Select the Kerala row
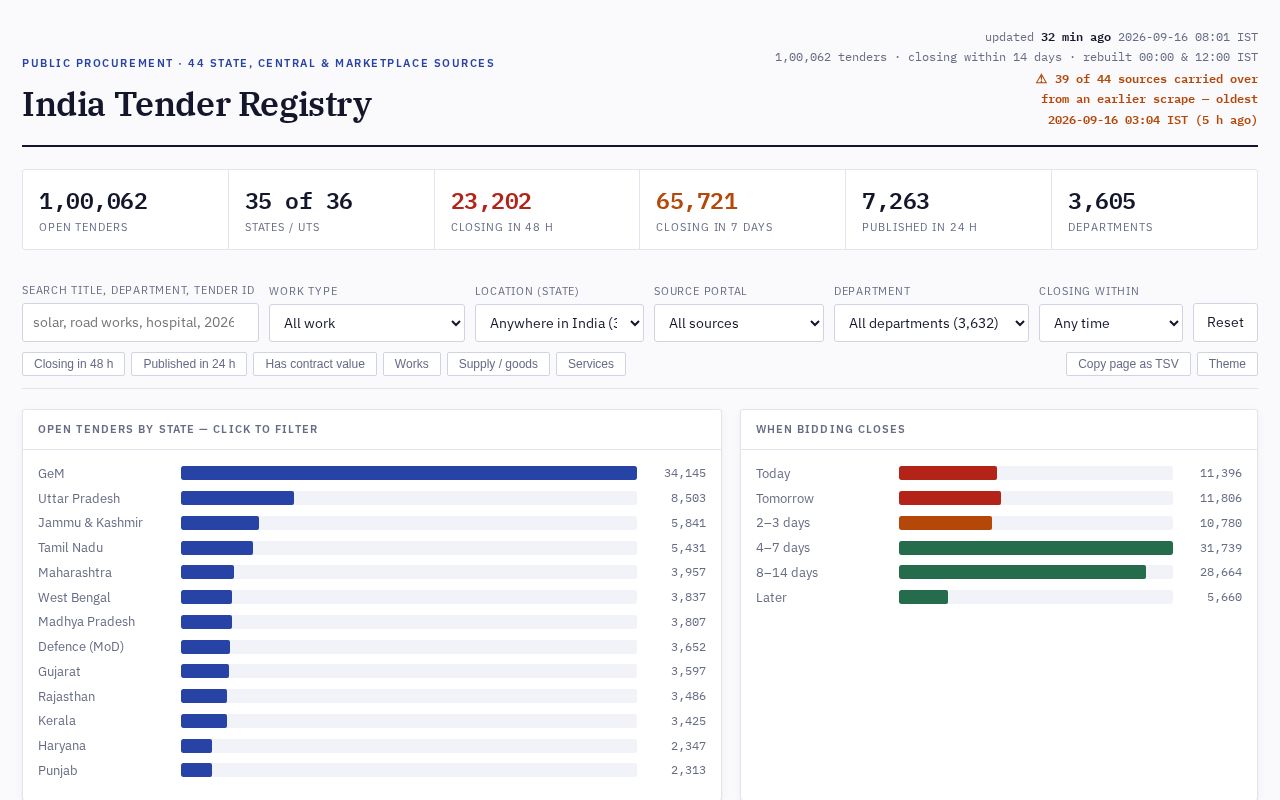 (x=372, y=721)
